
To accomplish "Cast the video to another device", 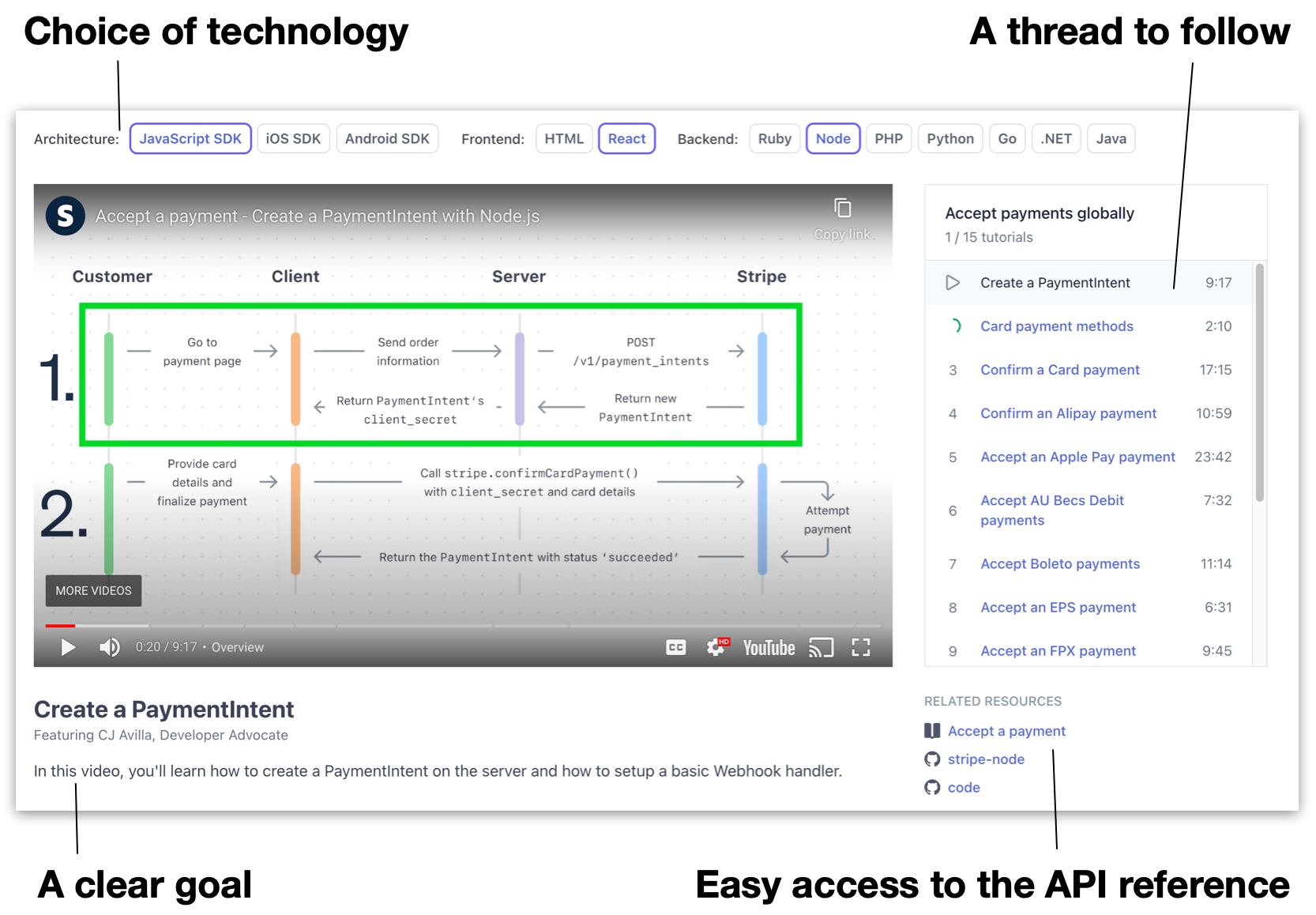I will (822, 647).
